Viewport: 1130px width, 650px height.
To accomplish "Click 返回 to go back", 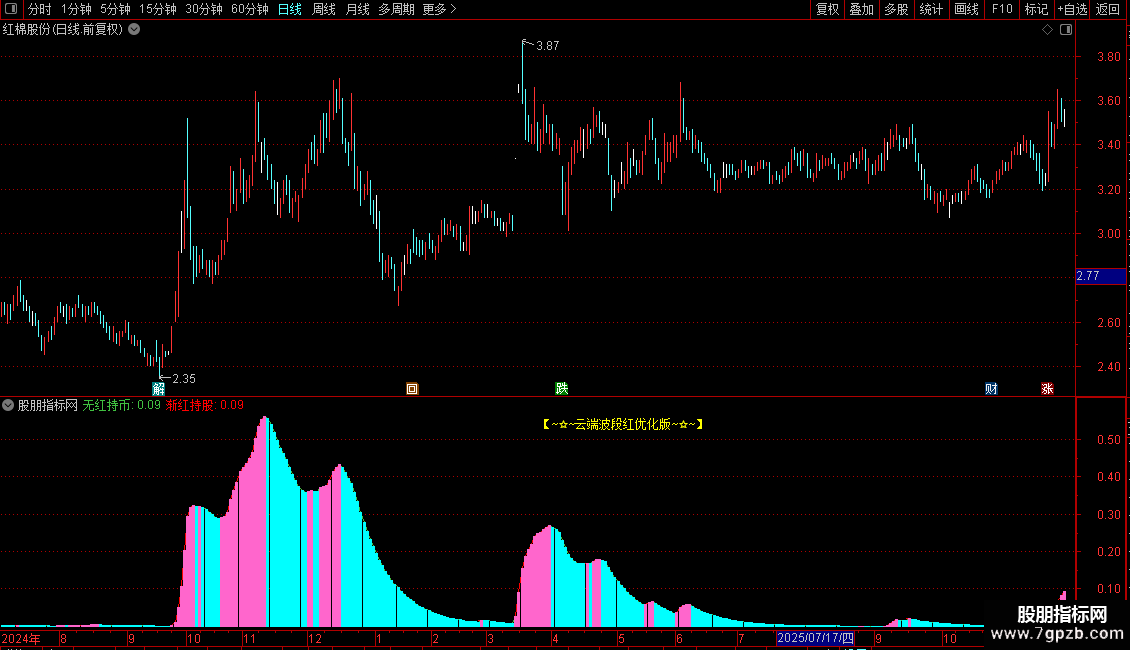I will [x=1108, y=9].
